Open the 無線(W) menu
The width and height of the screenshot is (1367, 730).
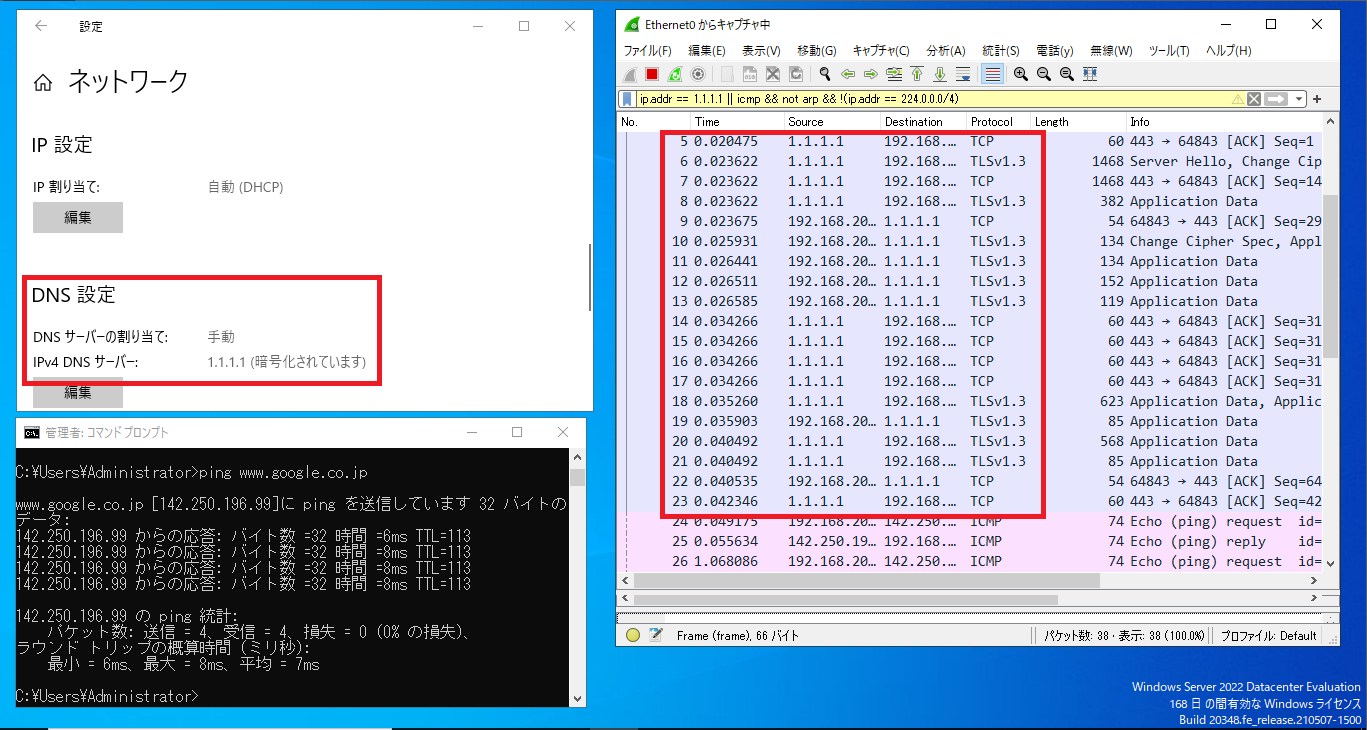coord(1111,51)
